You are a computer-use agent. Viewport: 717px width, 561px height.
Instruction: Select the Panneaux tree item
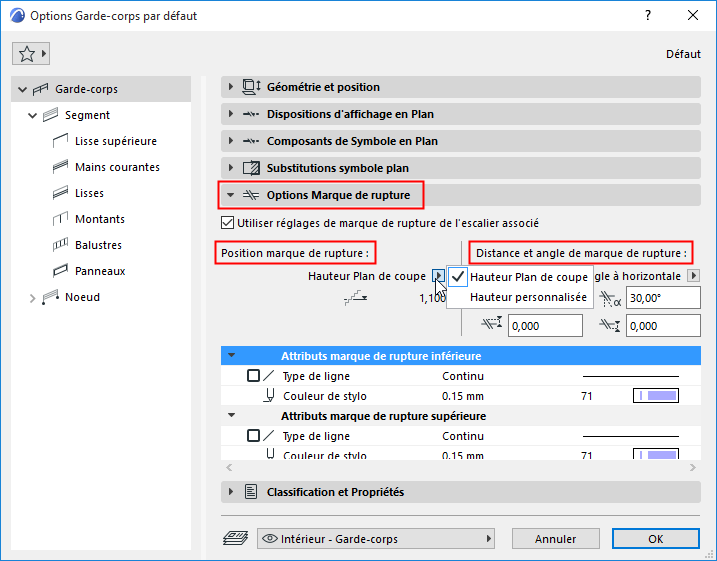(99, 271)
